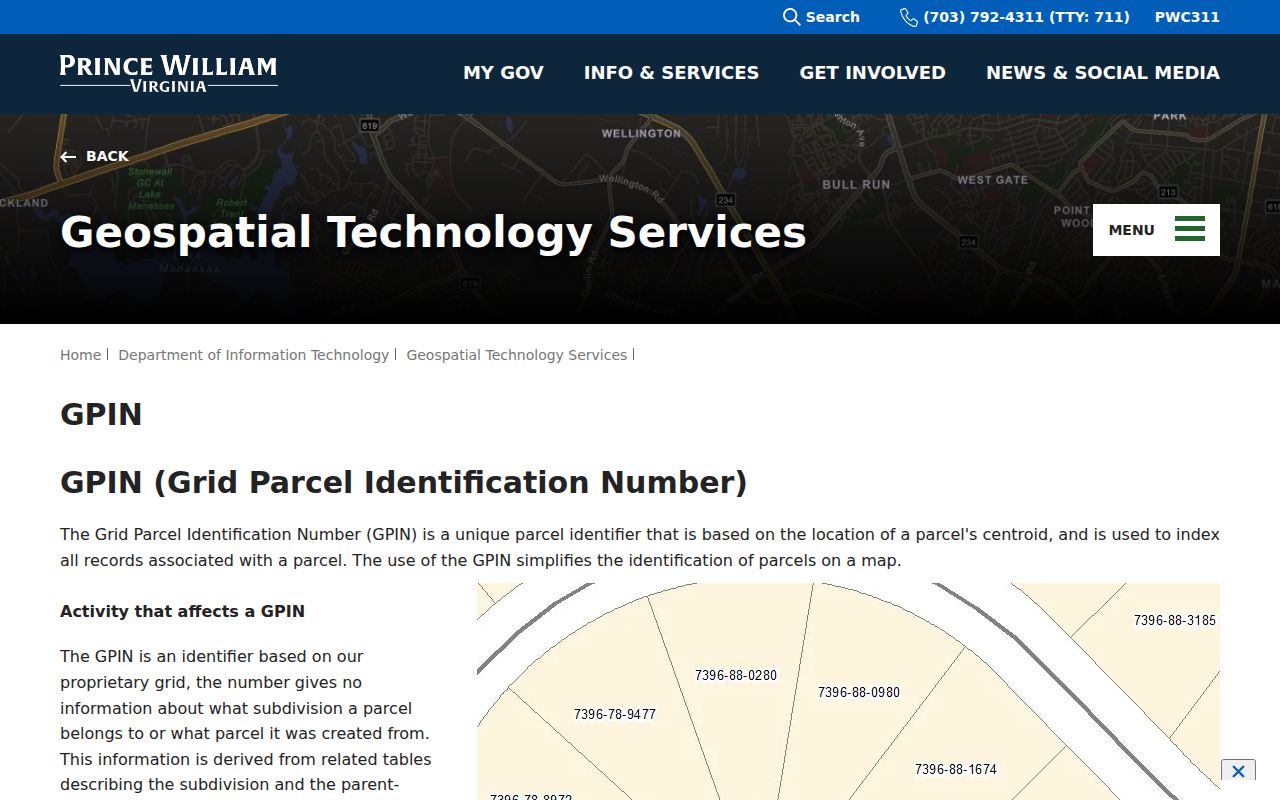This screenshot has width=1280, height=800.
Task: Open Department of Information Technology breadcrumb
Action: click(253, 355)
